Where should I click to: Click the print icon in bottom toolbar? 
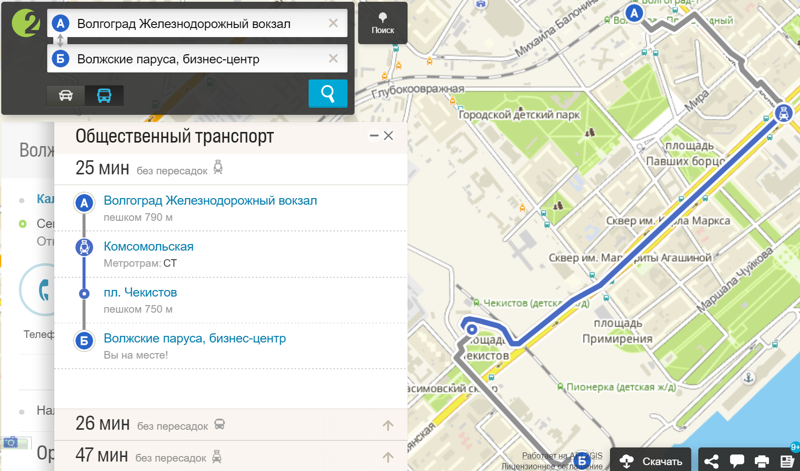[x=761, y=461]
